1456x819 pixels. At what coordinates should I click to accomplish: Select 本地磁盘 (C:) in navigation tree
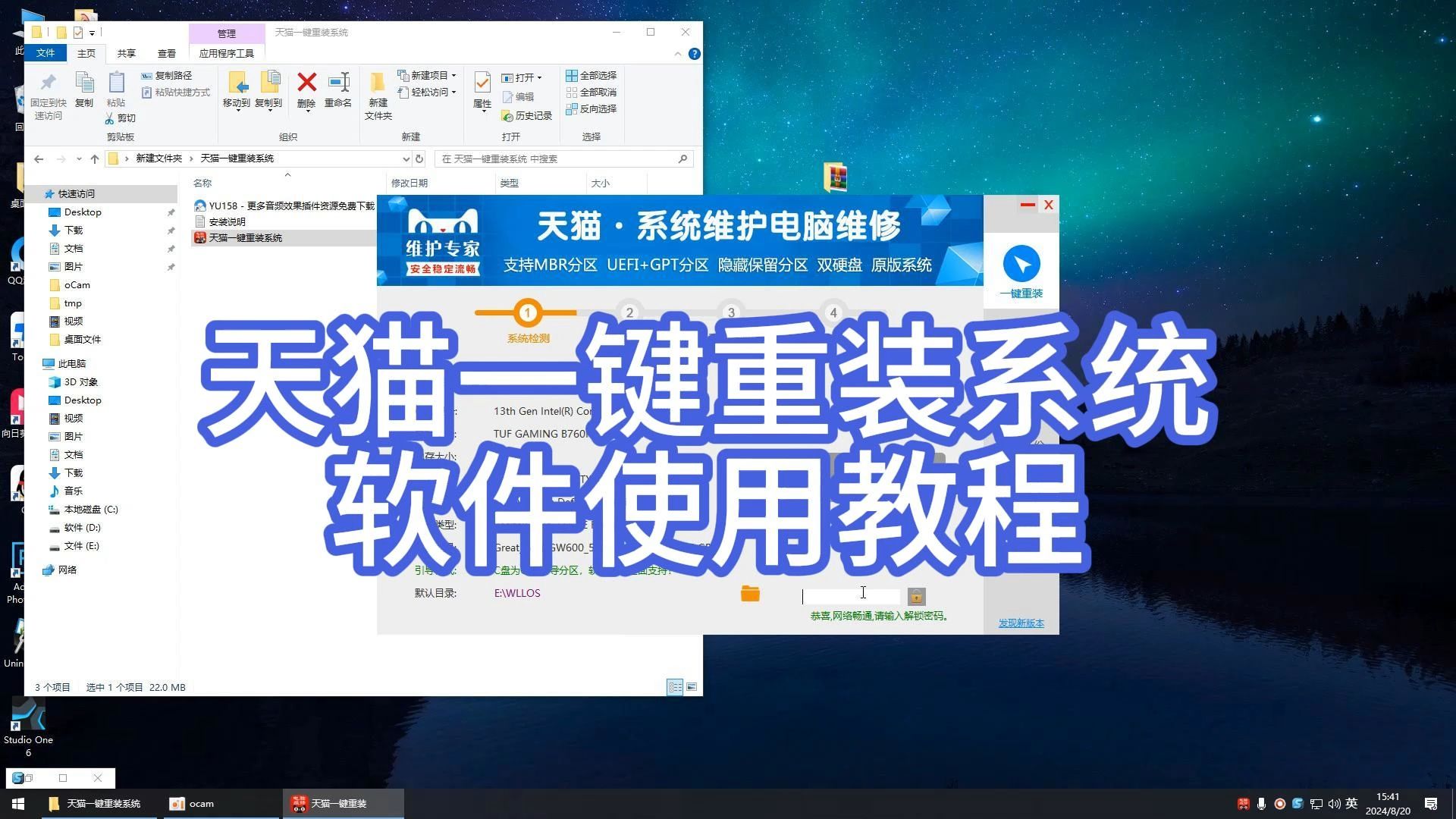tap(91, 510)
